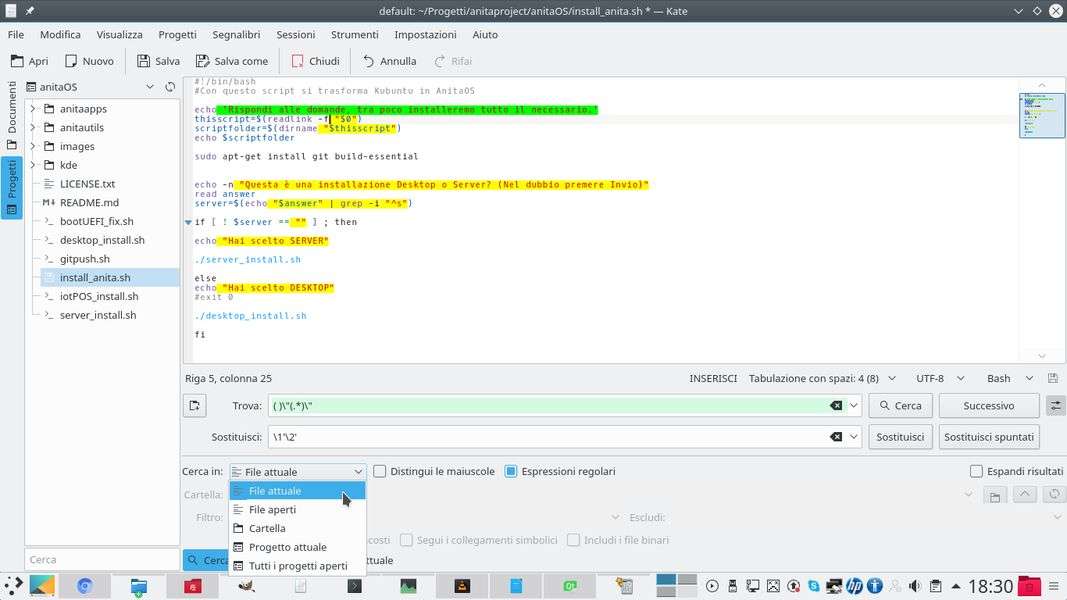This screenshot has width=1067, height=600.
Task: Open the Strumenti menu
Action: click(354, 34)
